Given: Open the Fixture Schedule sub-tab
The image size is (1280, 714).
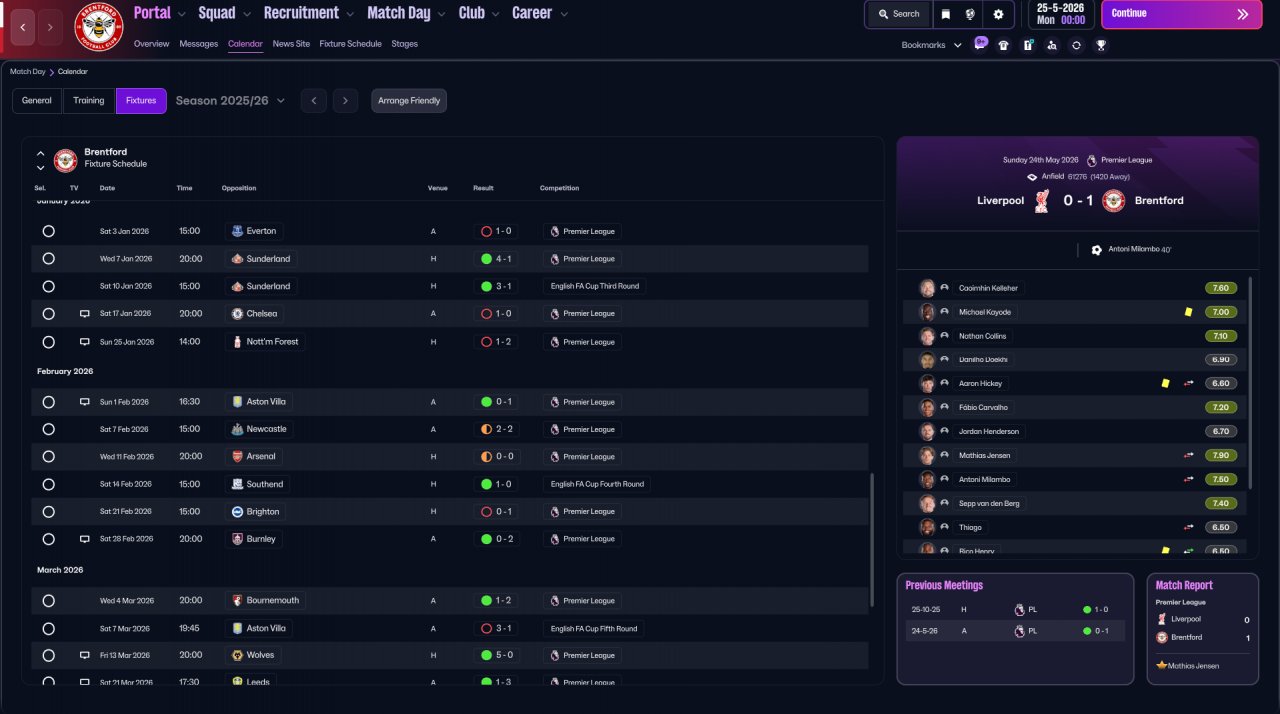Looking at the screenshot, I should coord(350,44).
